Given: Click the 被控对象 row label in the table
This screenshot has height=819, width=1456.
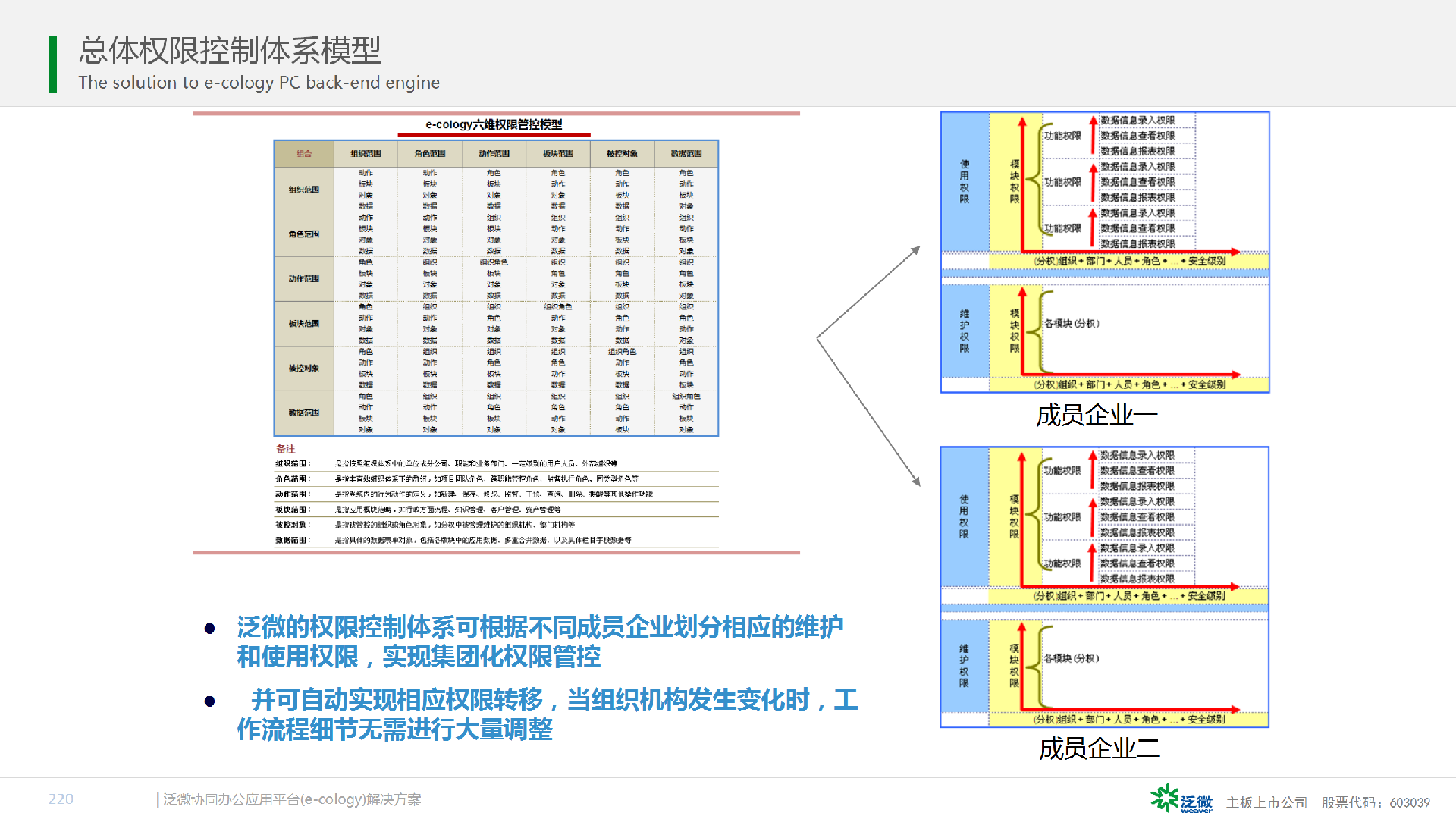Looking at the screenshot, I should [304, 369].
